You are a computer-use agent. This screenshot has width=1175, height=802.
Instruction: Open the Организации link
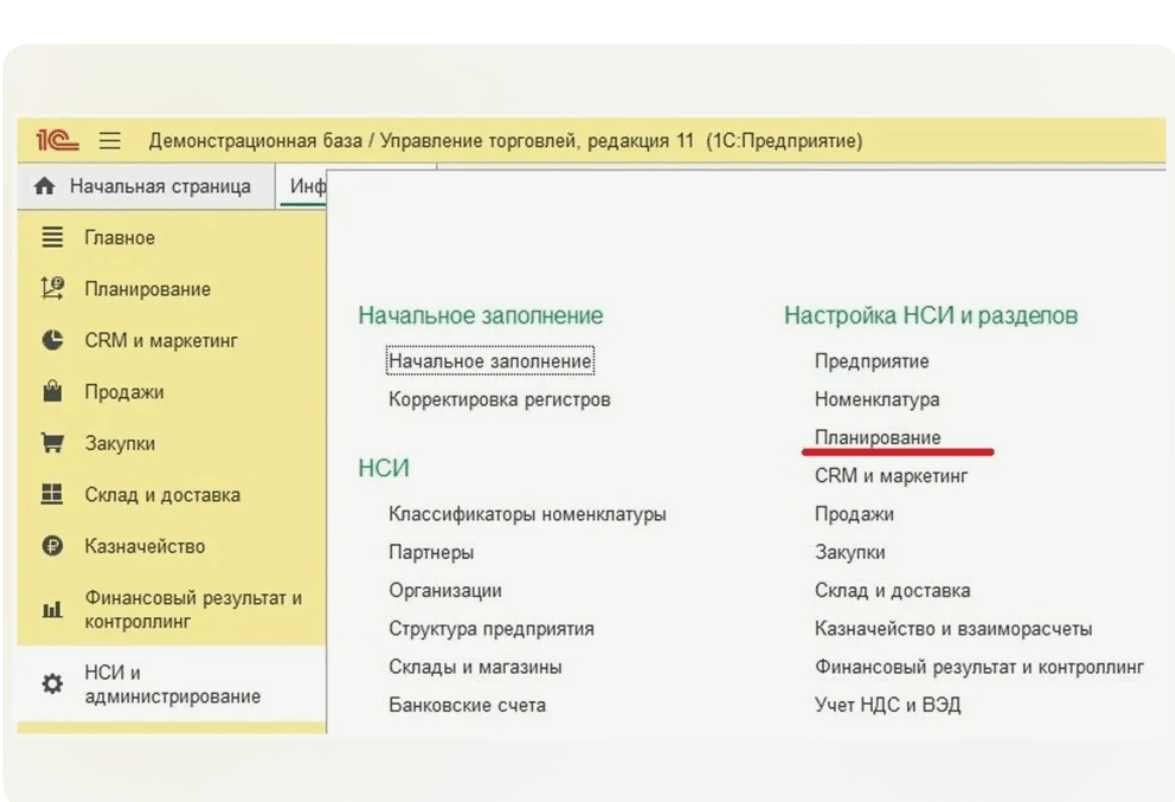point(445,591)
